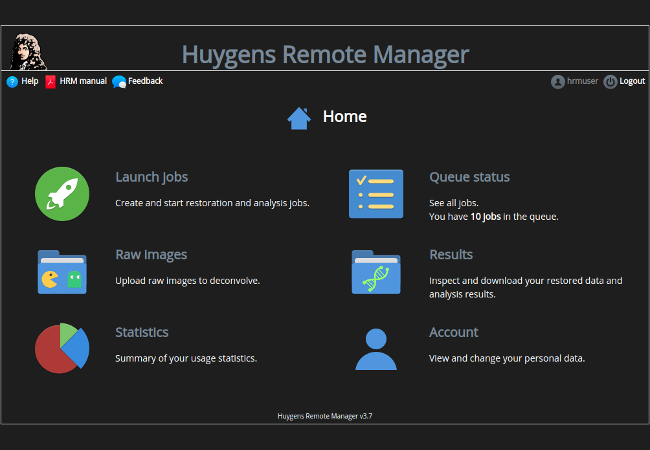650x450 pixels.
Task: Open the Statistics heading link
Action: (x=142, y=332)
